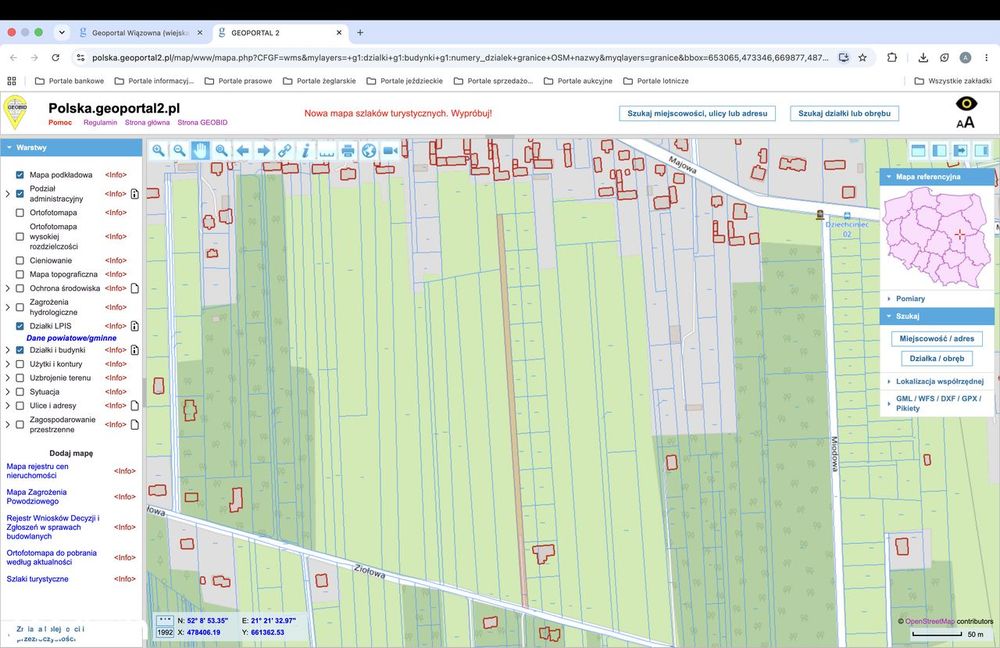Image resolution: width=1000 pixels, height=648 pixels.
Task: Open document icon for Ochrona środowiska
Action: (x=135, y=288)
